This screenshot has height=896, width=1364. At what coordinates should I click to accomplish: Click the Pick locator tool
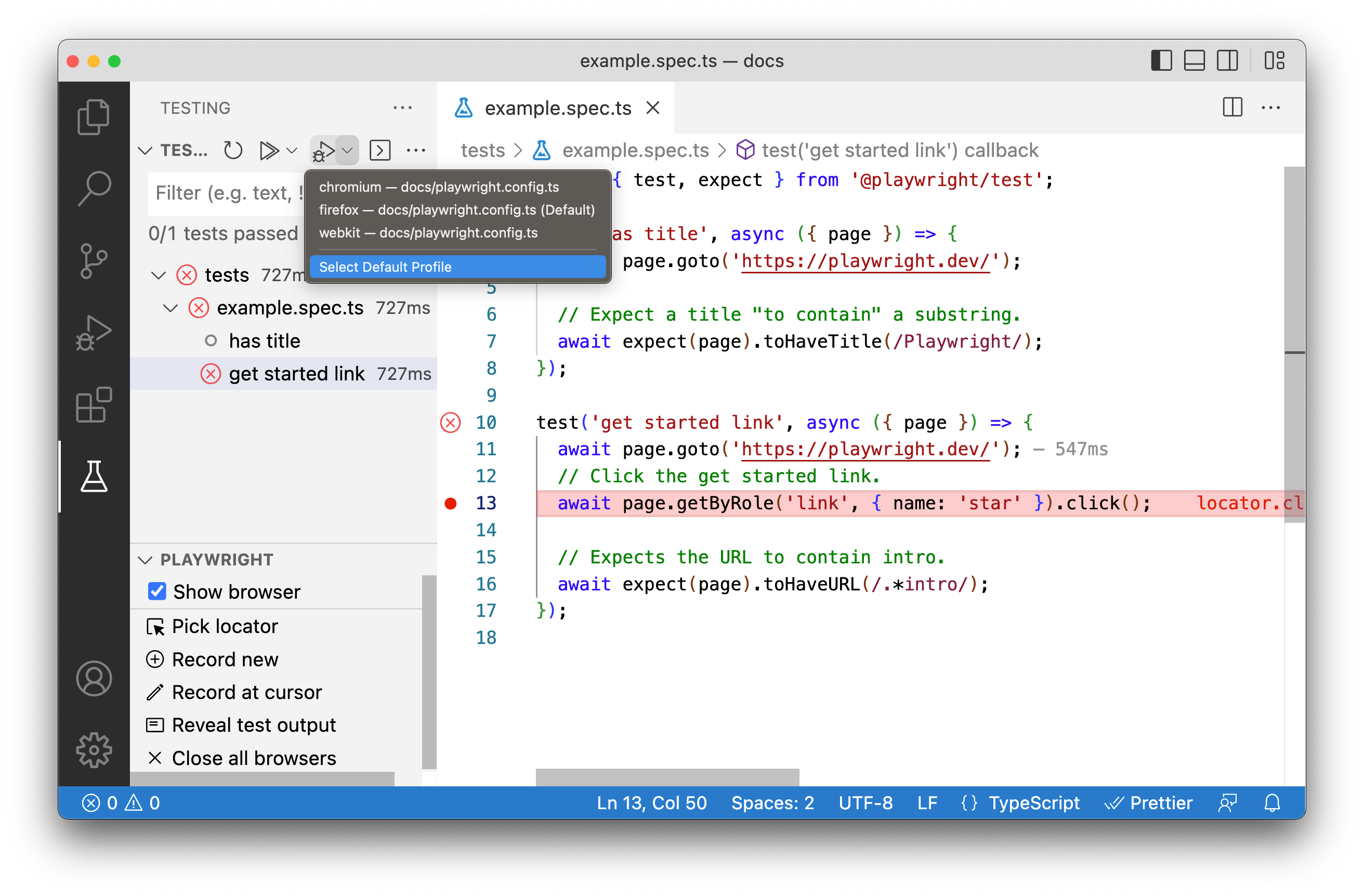[225, 626]
